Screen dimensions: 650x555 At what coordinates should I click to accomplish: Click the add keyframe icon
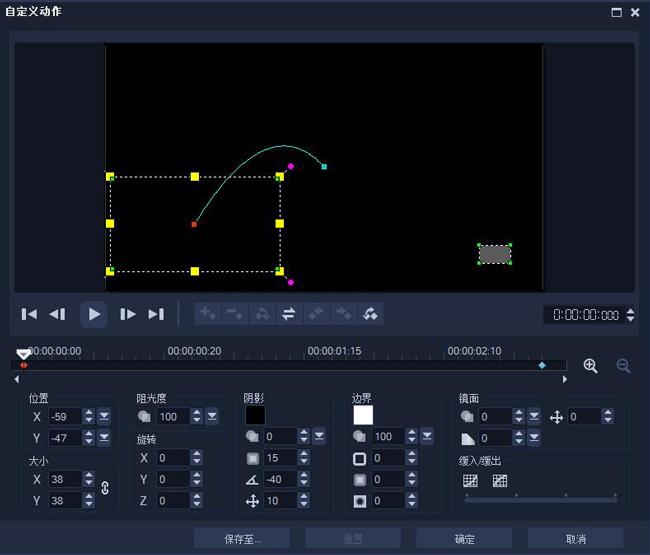208,314
